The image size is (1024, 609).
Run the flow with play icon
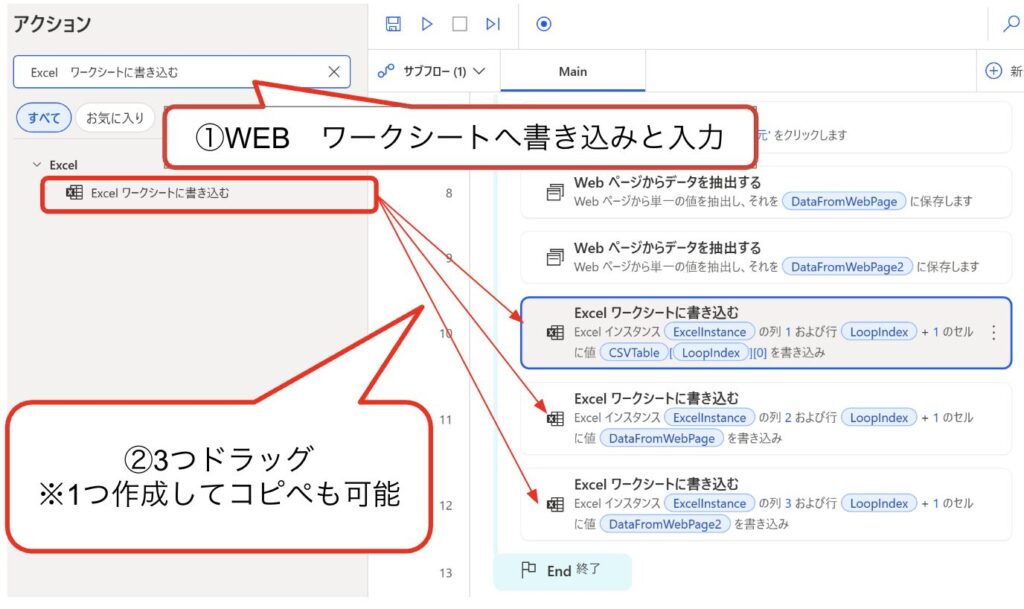427,24
